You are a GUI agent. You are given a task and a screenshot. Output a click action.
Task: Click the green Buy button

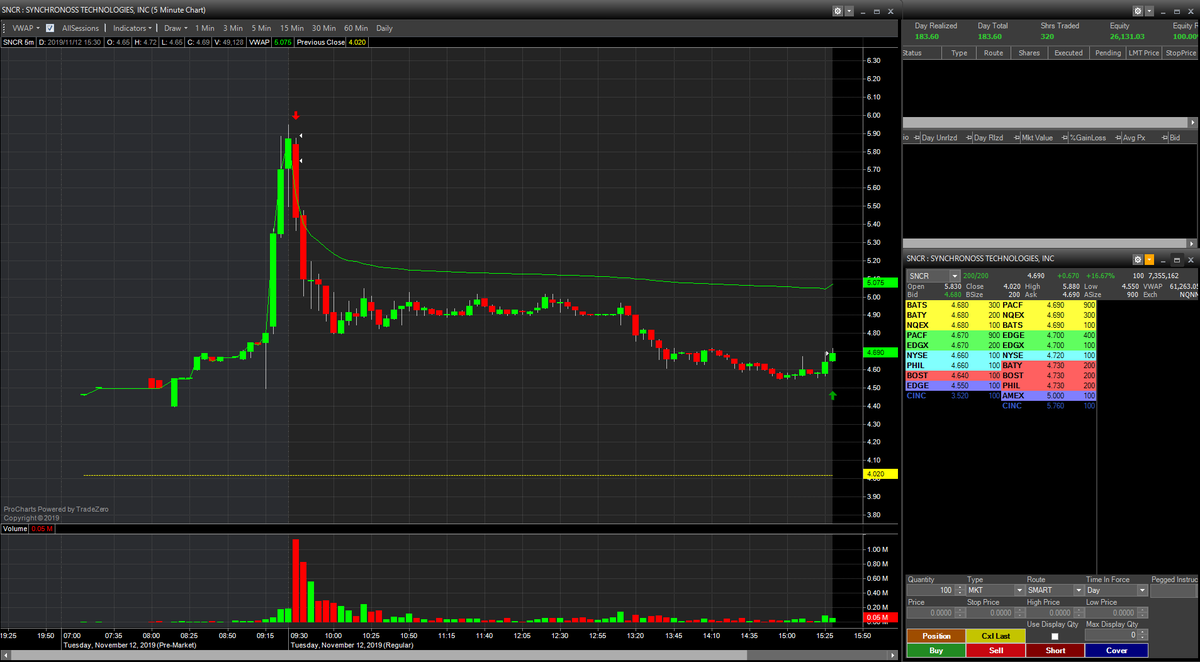936,650
